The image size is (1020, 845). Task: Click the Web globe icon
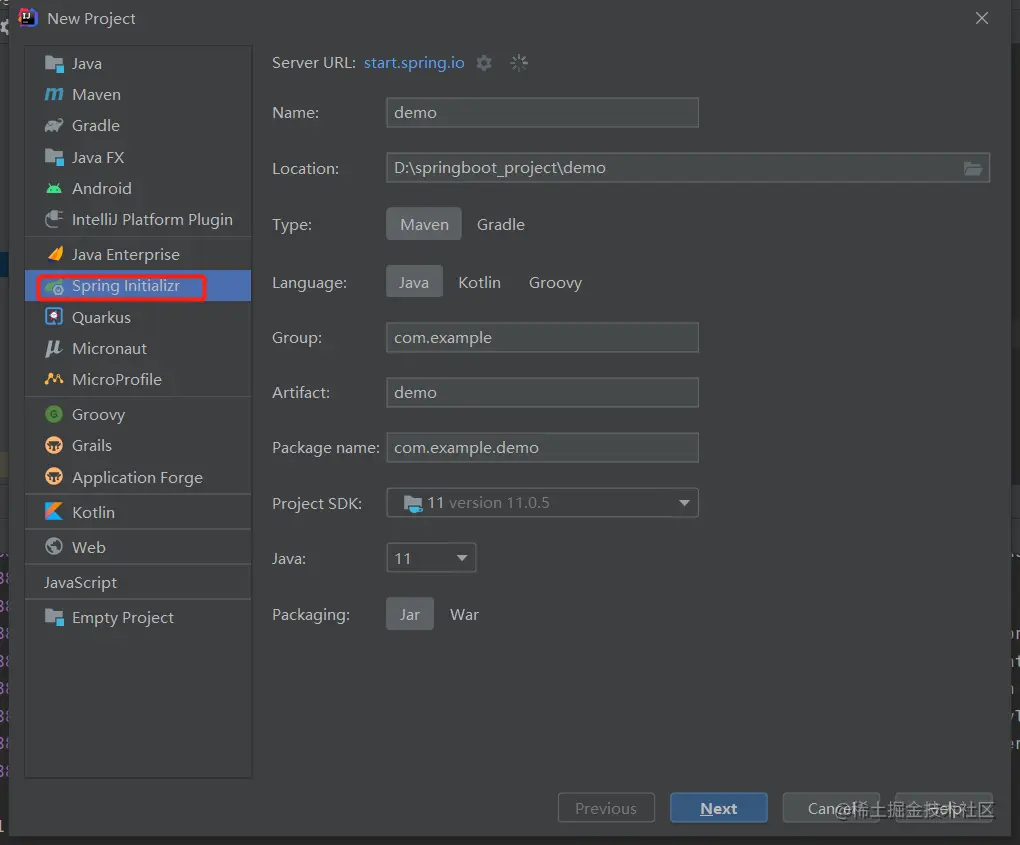pos(54,546)
